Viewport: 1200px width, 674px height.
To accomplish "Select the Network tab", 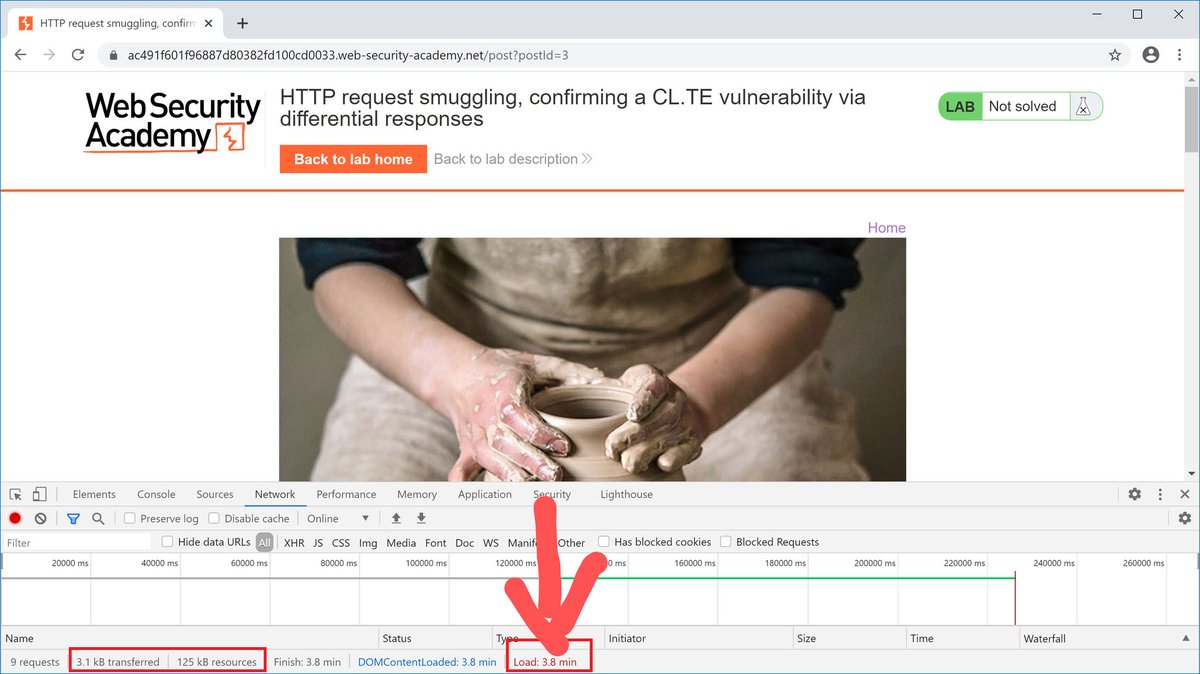I will click(275, 494).
